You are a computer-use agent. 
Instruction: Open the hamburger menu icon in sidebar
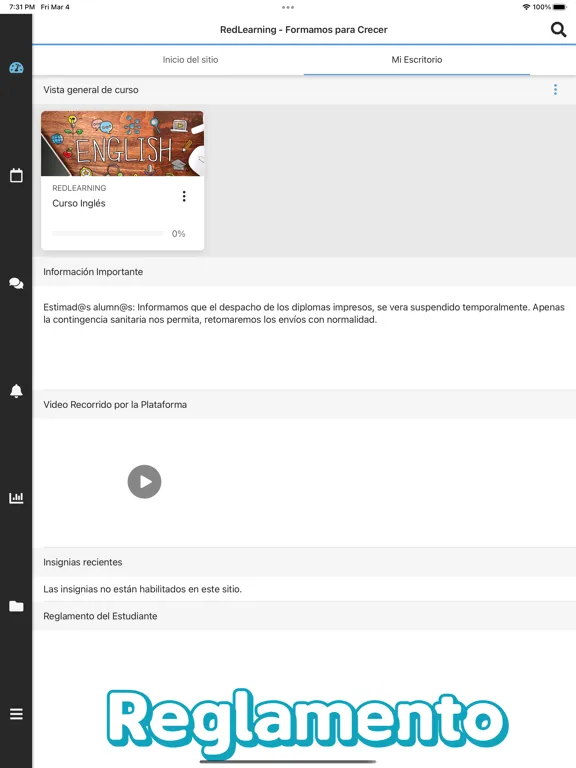click(x=16, y=714)
